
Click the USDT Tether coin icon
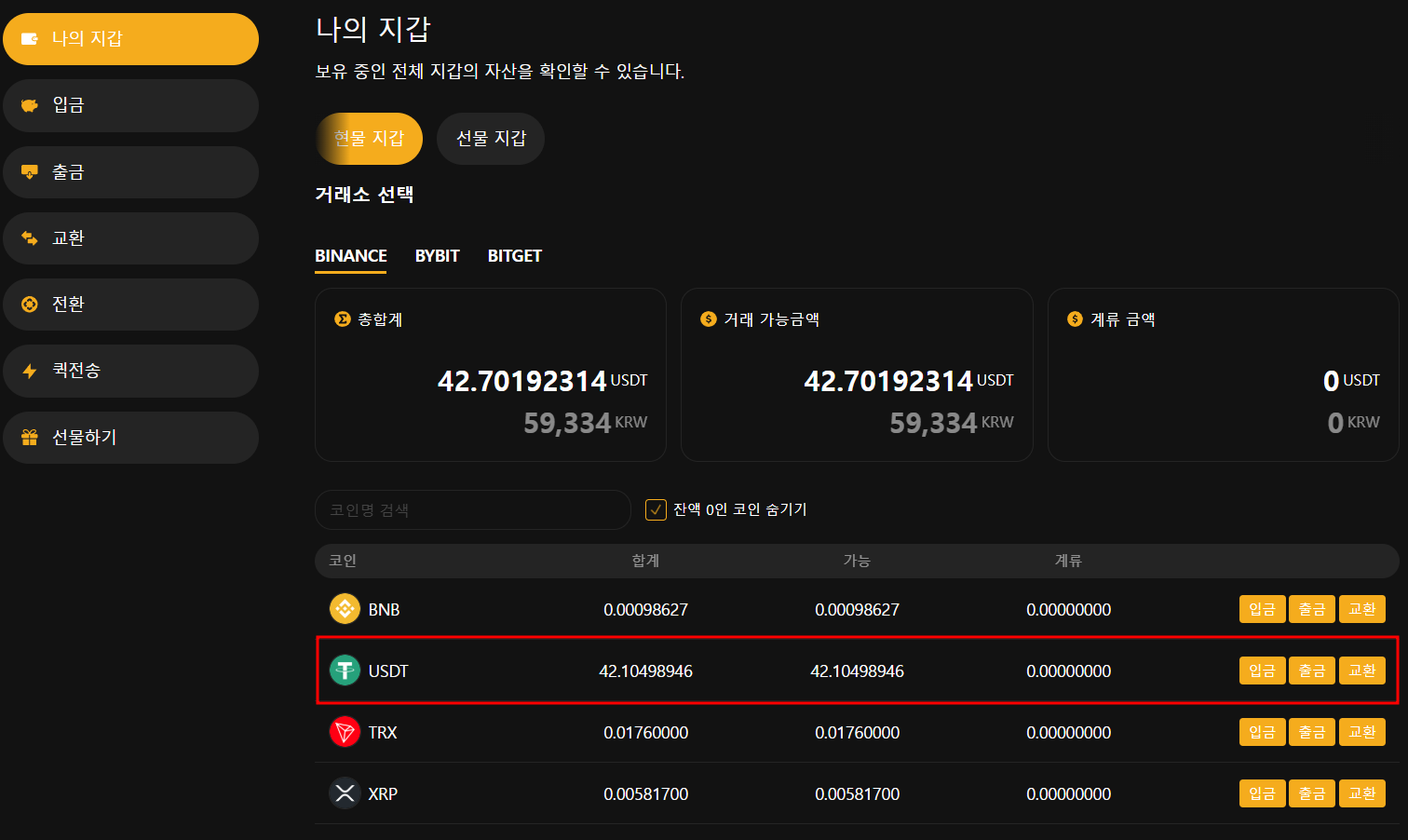click(345, 671)
